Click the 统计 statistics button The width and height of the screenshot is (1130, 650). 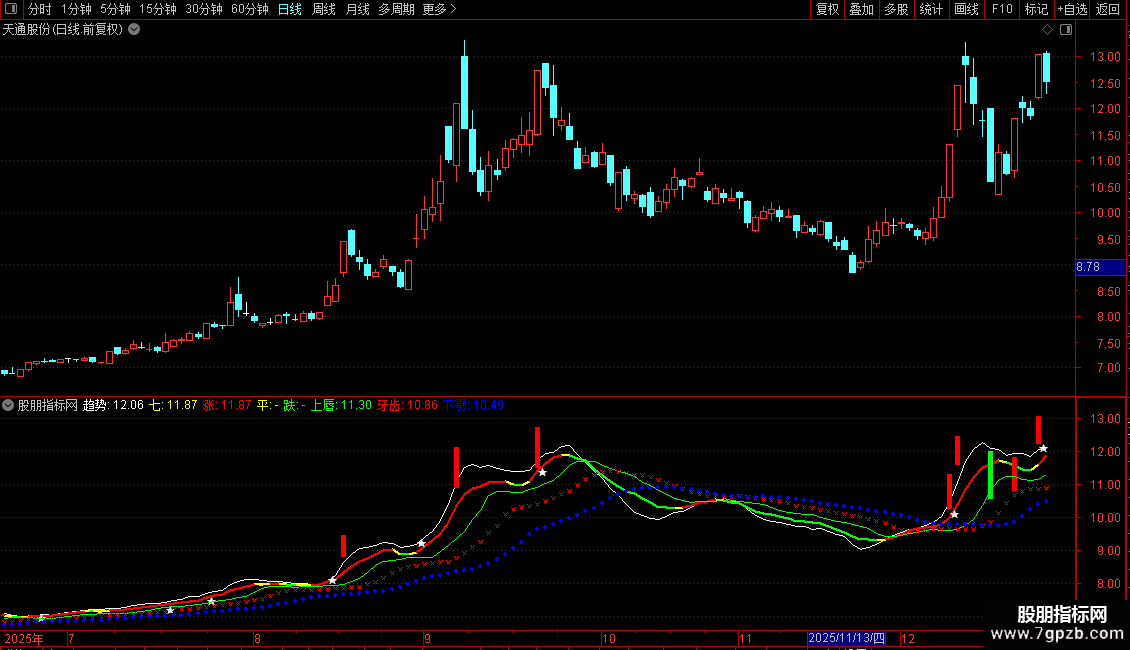931,9
